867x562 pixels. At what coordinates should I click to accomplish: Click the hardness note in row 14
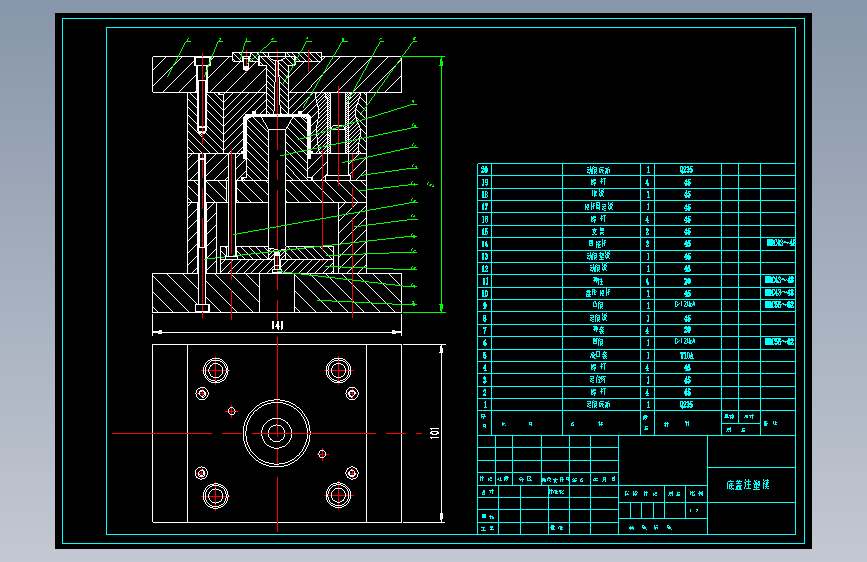780,243
